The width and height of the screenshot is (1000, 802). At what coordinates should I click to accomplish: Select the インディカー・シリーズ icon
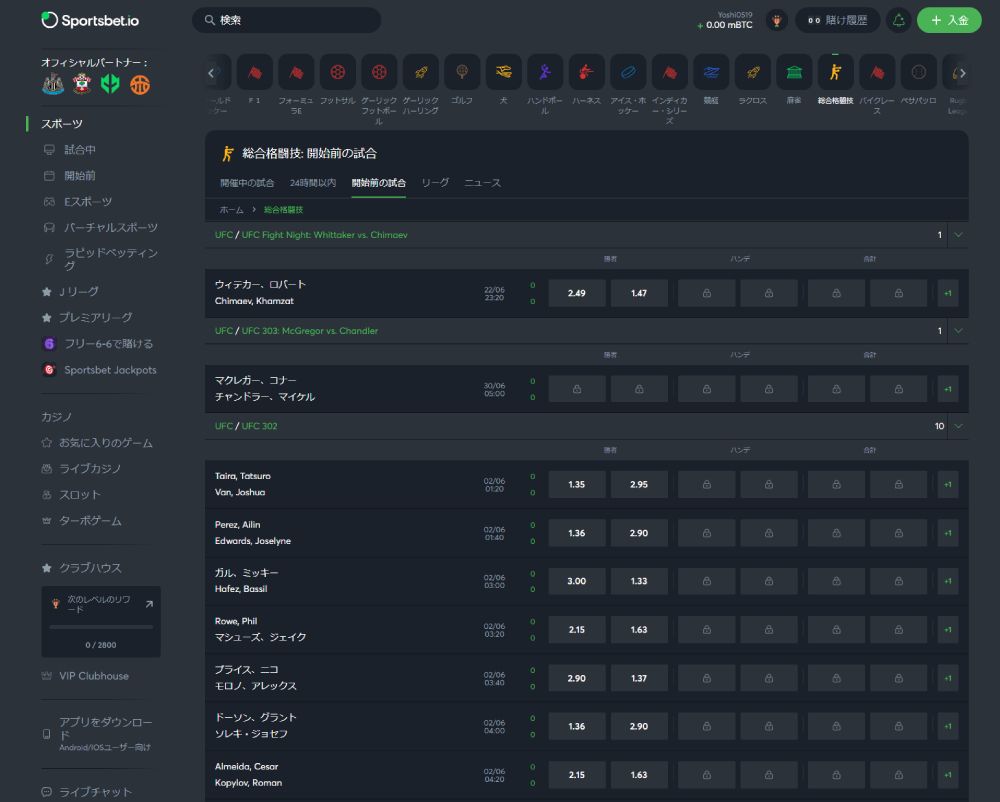click(x=669, y=72)
